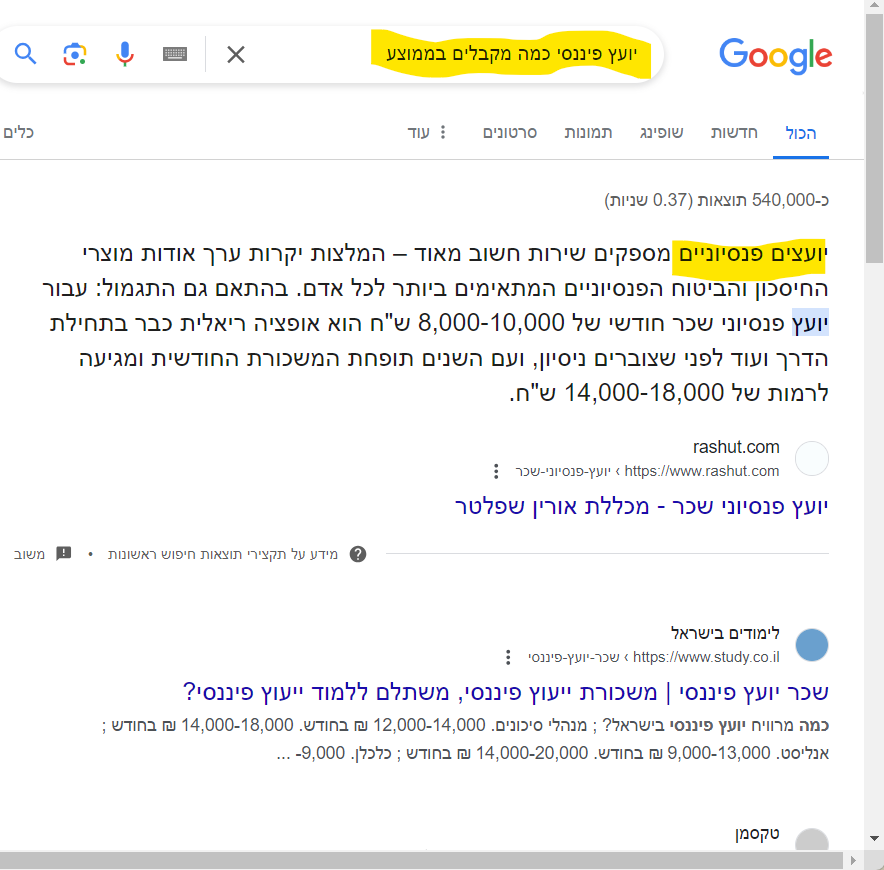884x870 pixels.
Task: Click the rashut.com site favicon
Action: click(812, 458)
